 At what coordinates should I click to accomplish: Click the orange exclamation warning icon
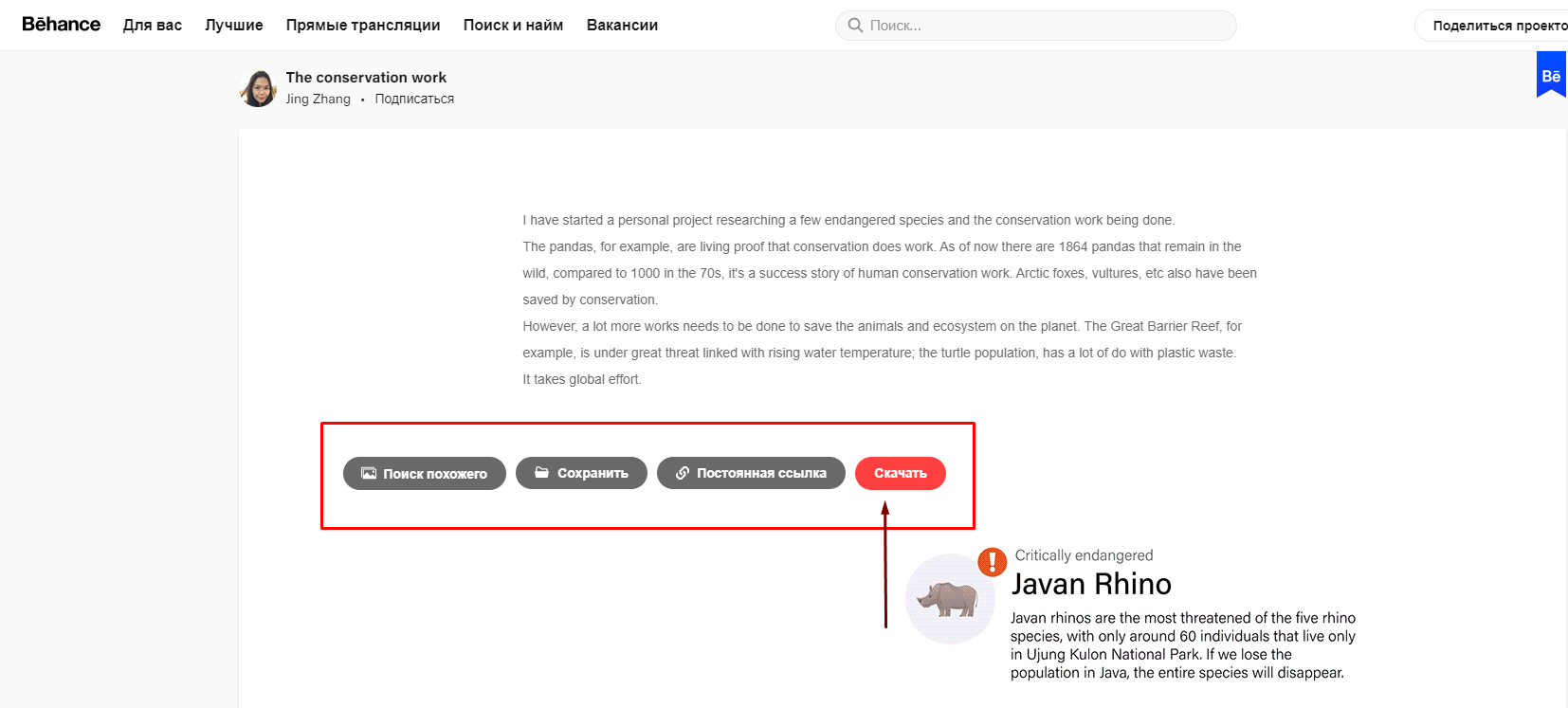tap(992, 562)
